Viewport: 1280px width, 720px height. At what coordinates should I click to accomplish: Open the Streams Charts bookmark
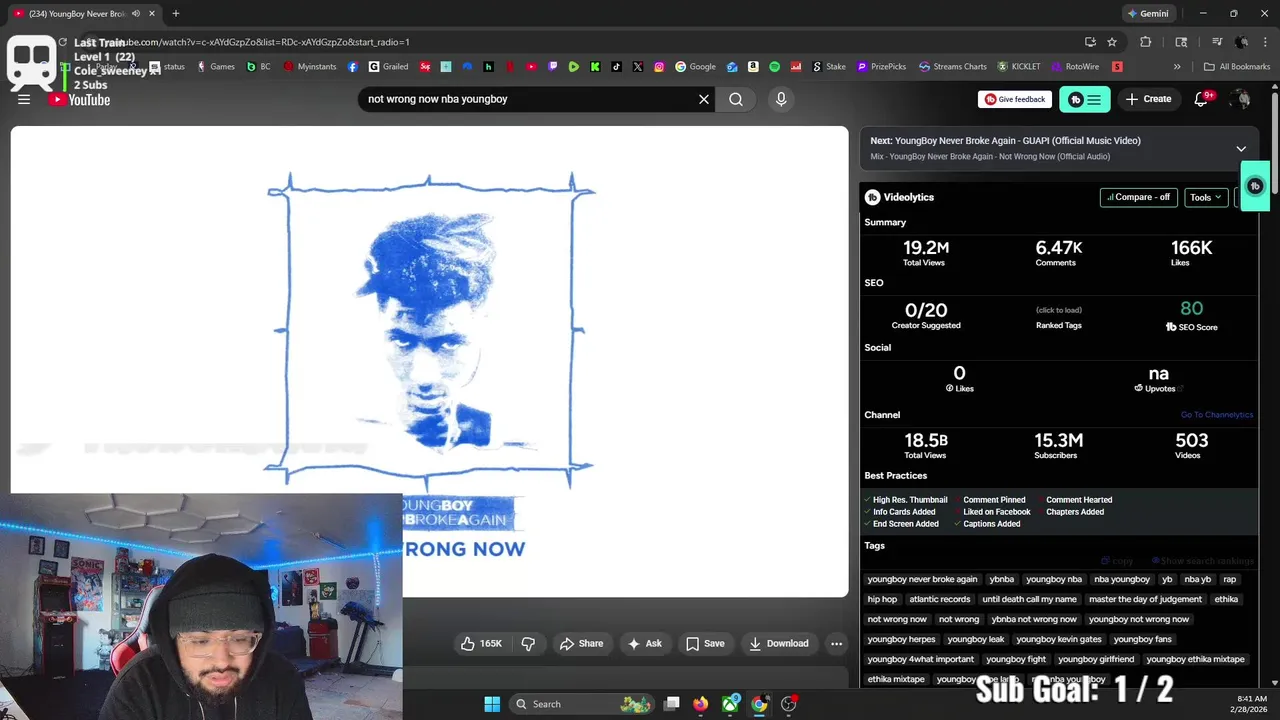(952, 67)
